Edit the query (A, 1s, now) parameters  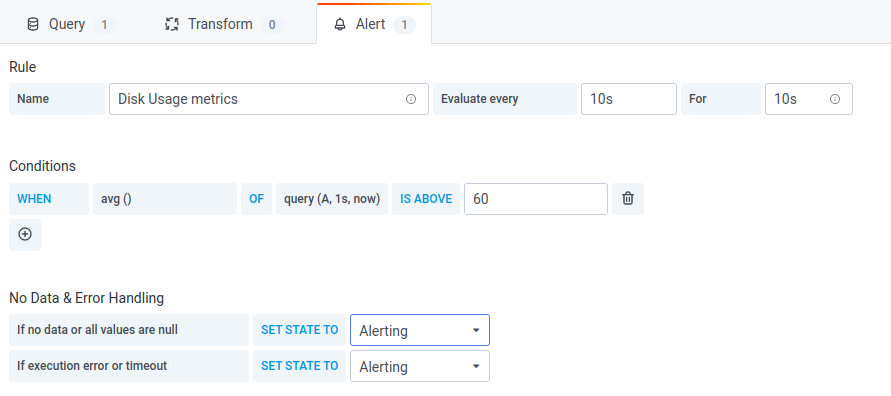(332, 199)
